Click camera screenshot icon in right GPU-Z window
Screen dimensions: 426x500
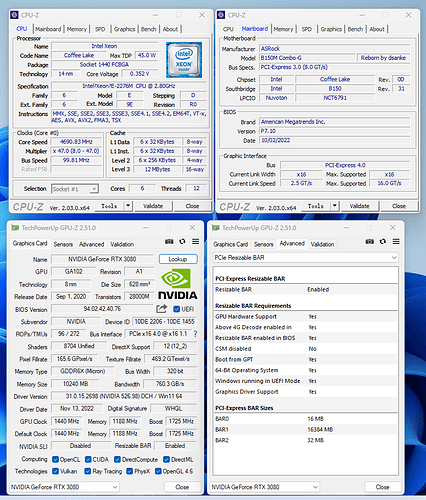point(369,241)
